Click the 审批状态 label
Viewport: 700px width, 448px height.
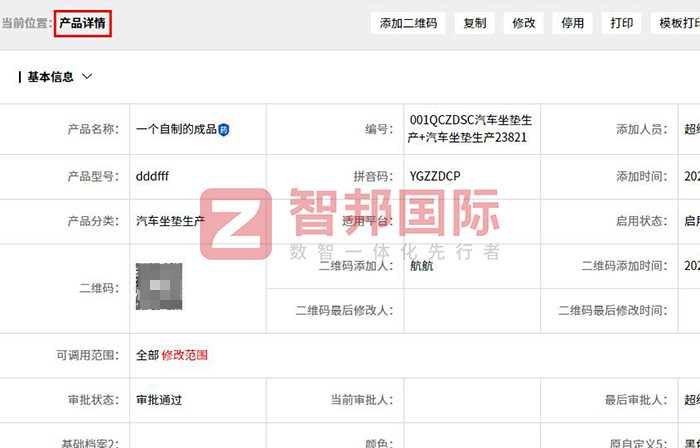[x=93, y=400]
